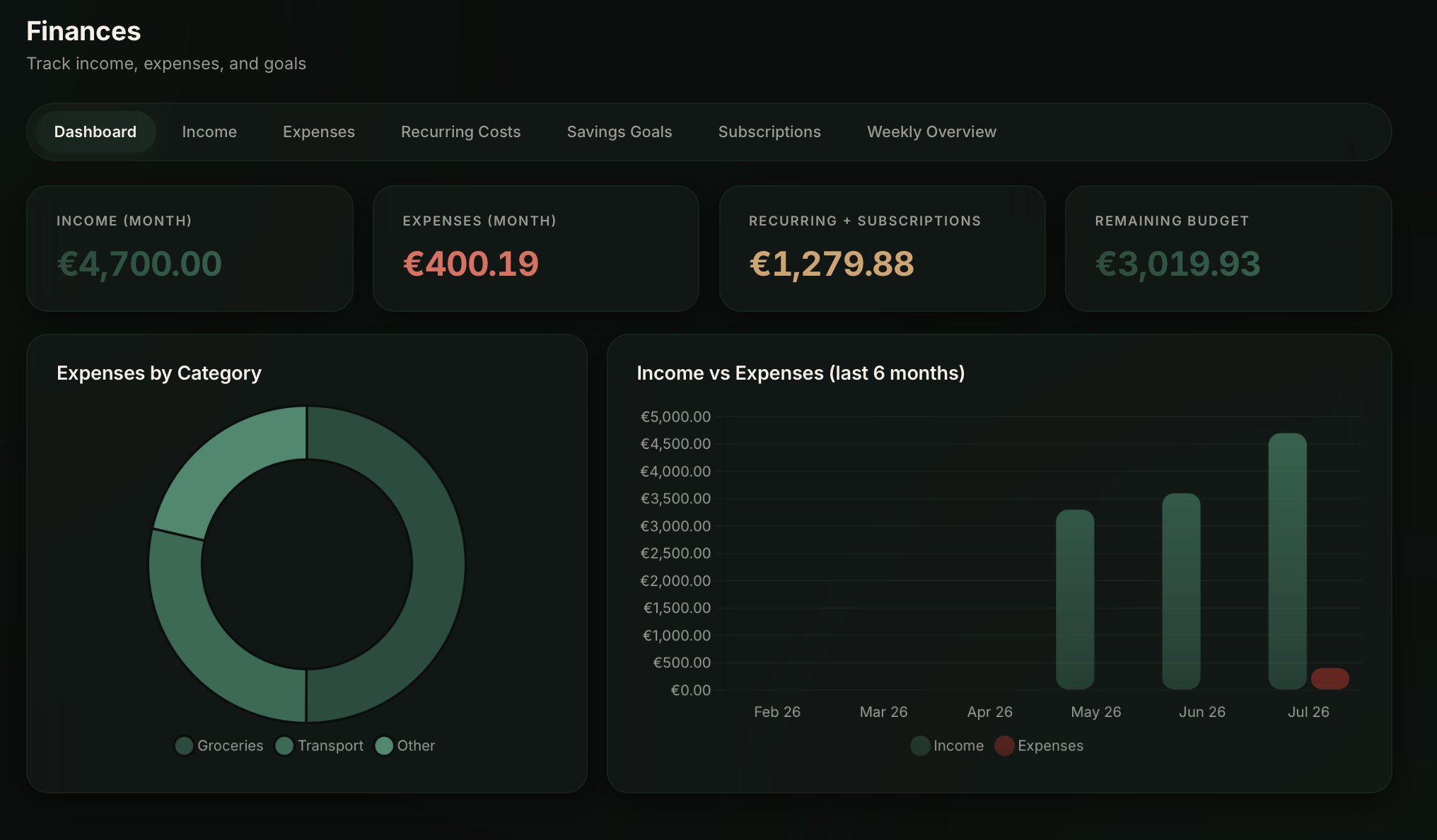This screenshot has width=1437, height=840.
Task: Toggle Groceries legend color dot
Action: [x=184, y=746]
